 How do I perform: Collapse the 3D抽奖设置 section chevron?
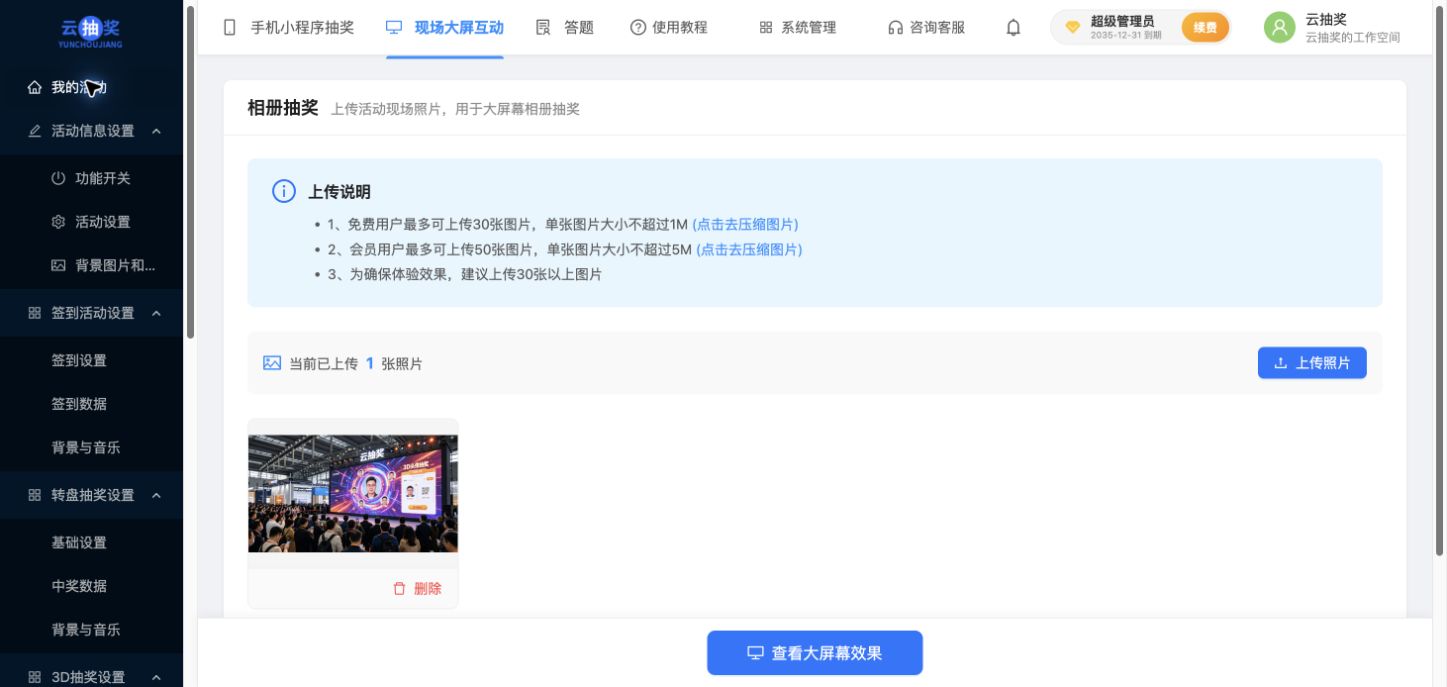156,677
